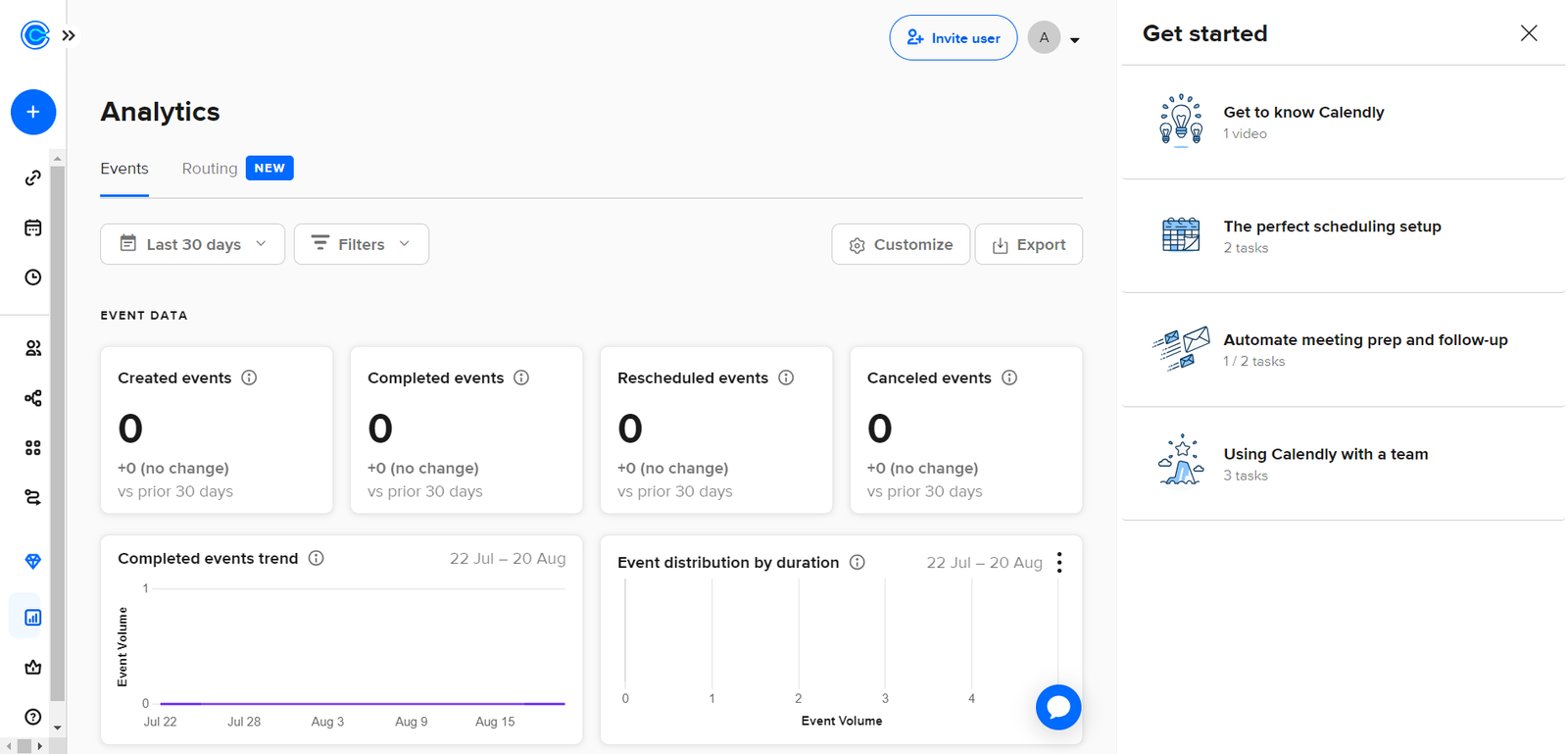The height and width of the screenshot is (754, 1568).
Task: Click the Export button
Action: pyautogui.click(x=1029, y=244)
